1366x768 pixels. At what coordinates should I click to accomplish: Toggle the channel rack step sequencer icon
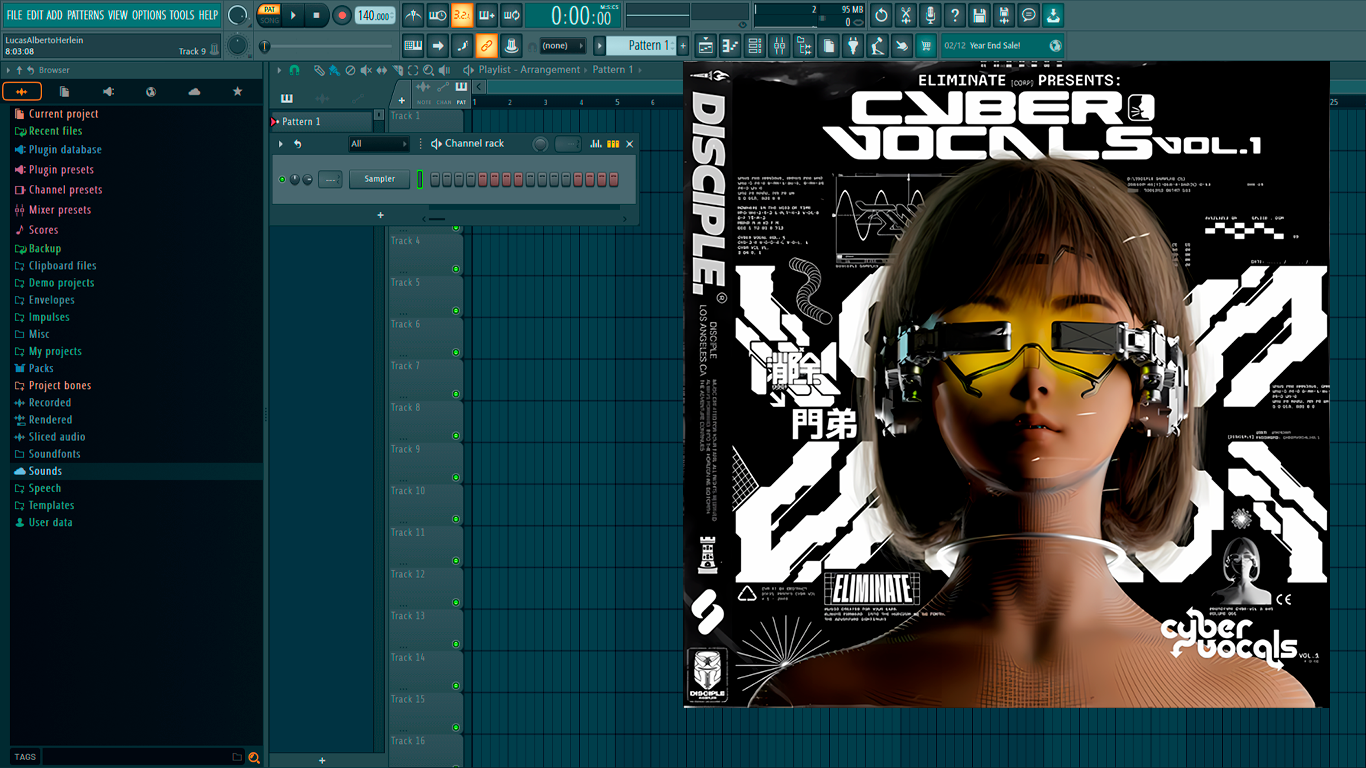(x=613, y=144)
